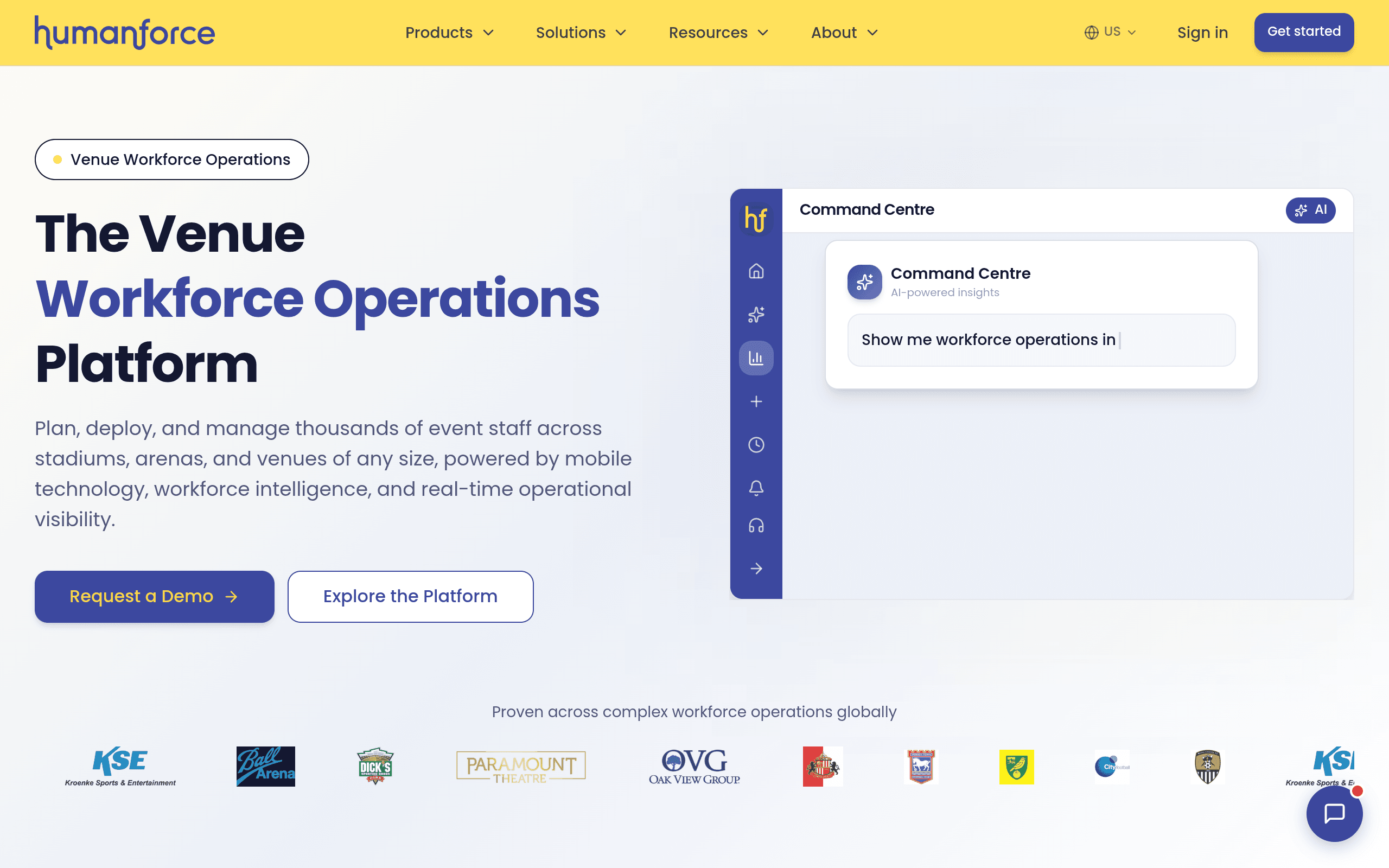Screen dimensions: 1389x868
Task: Click the Ball Arena logo
Action: pos(265,767)
